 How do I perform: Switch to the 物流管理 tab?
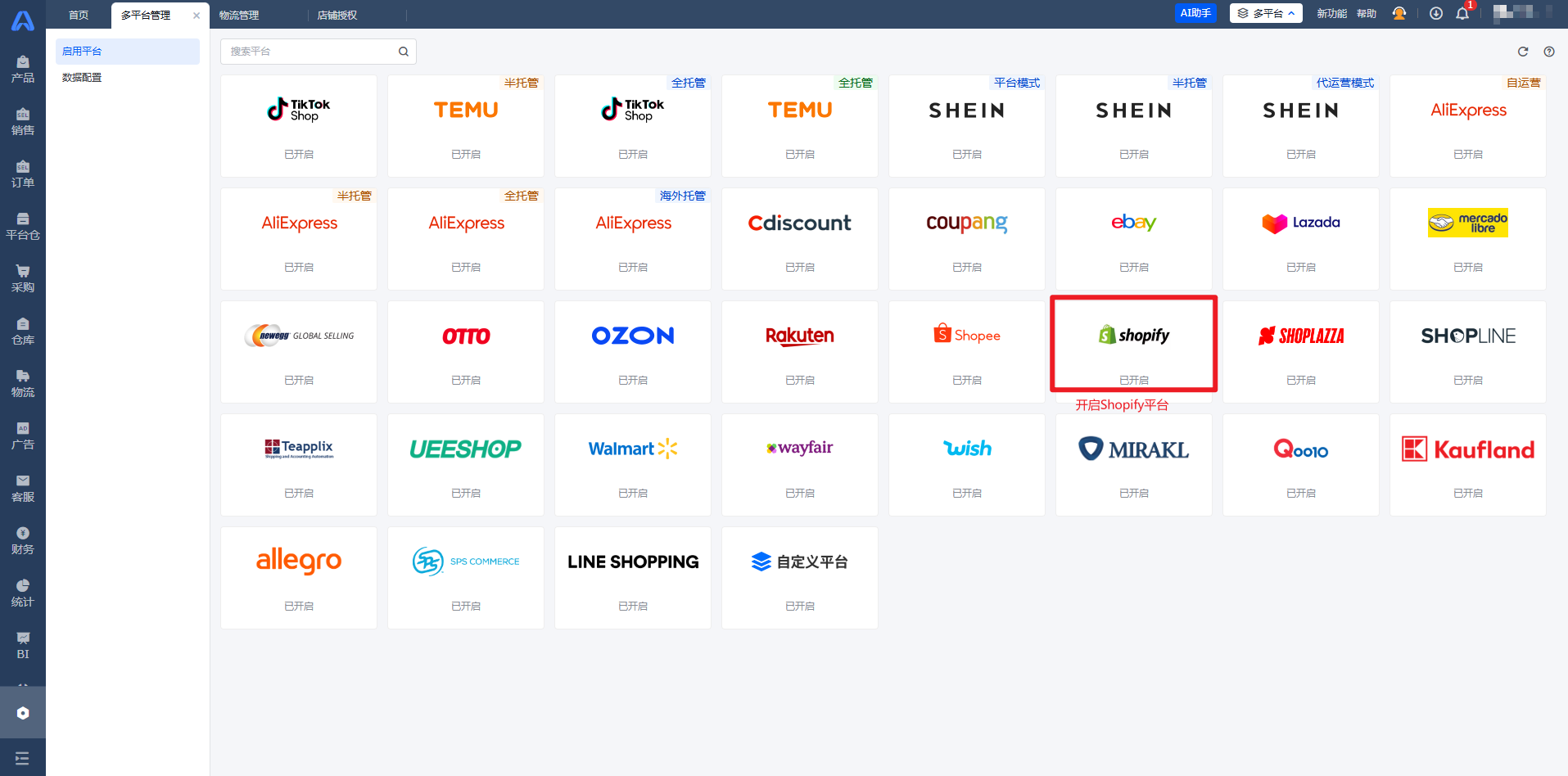coord(239,16)
